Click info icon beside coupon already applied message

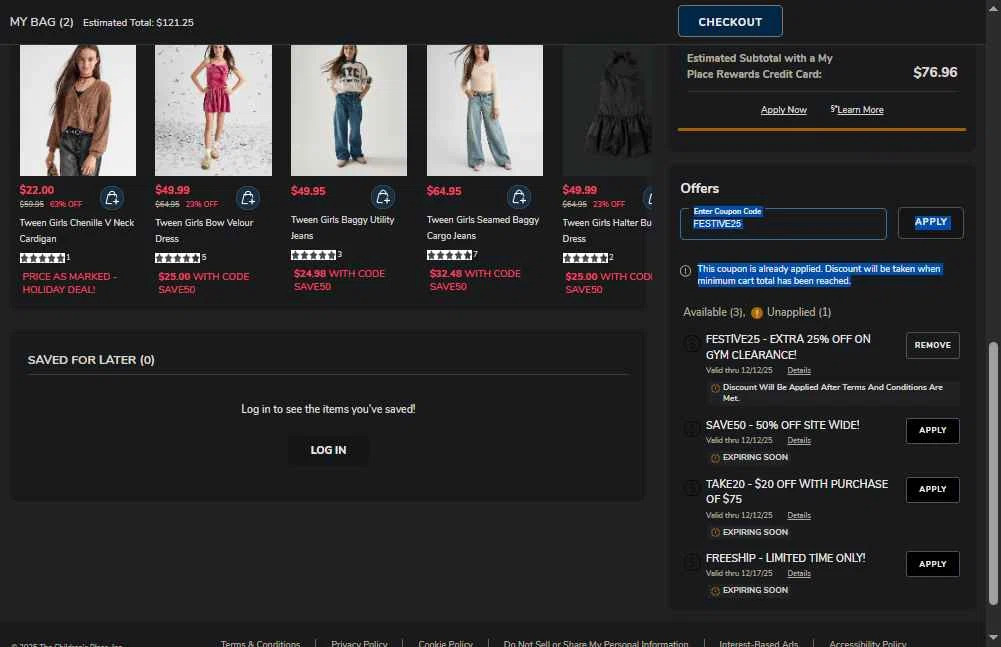tap(686, 271)
